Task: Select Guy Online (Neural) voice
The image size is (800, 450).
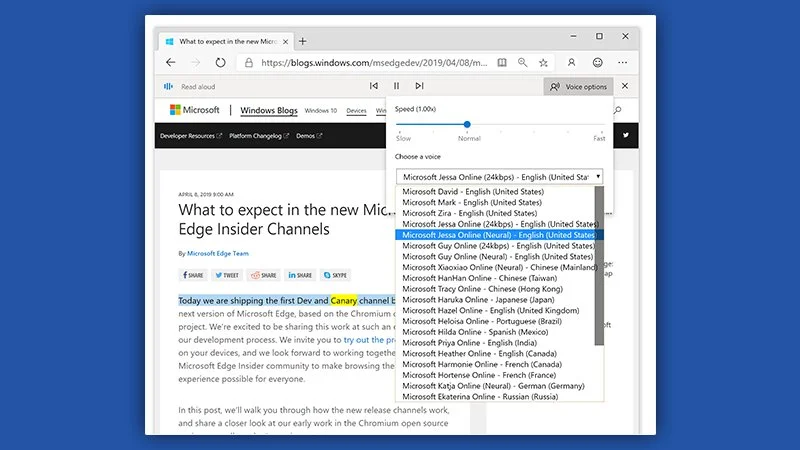Action: click(495, 257)
